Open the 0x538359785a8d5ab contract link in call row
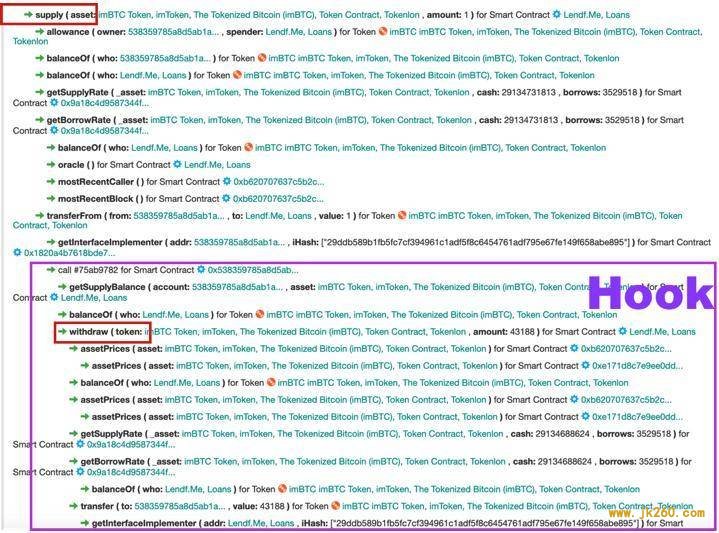Screen dimensions: 719x533 pos(253,270)
